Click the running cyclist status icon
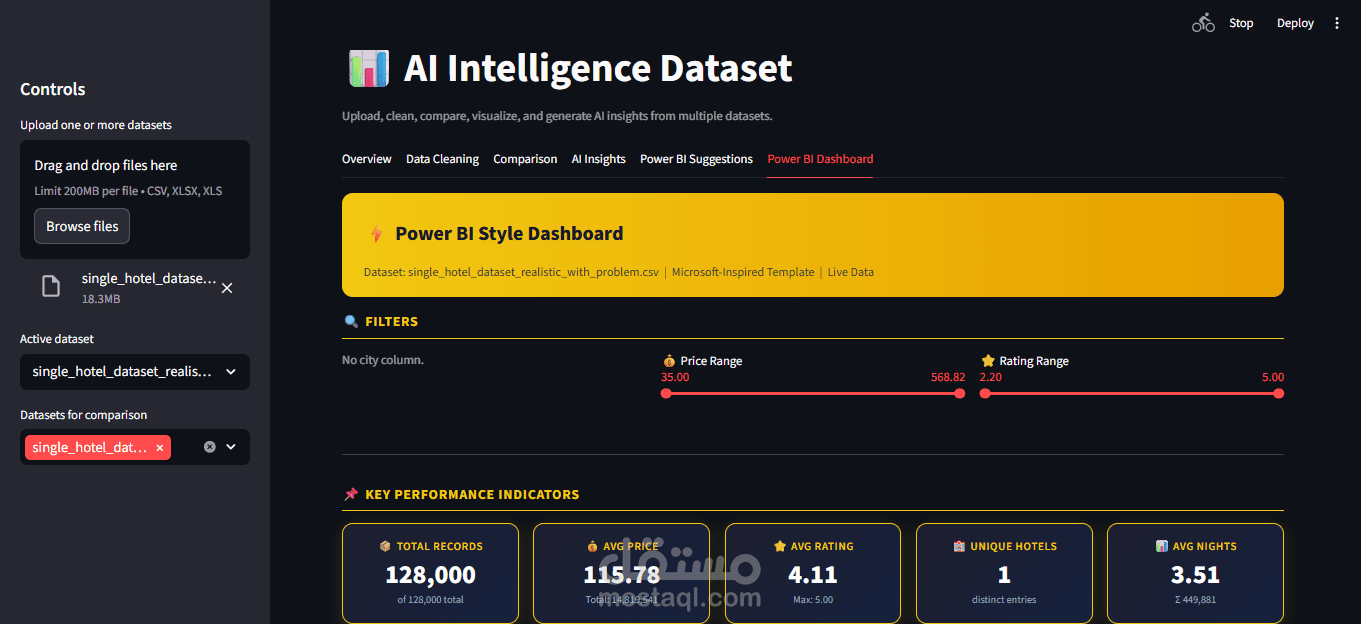 (x=1203, y=23)
